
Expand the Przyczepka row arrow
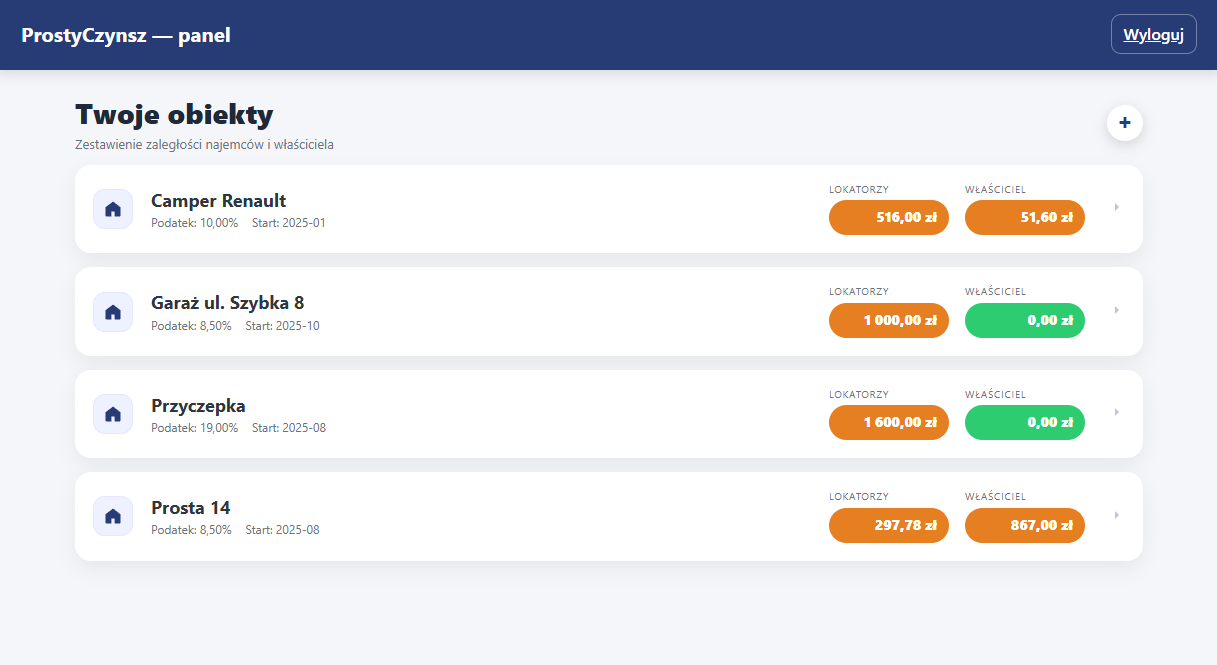pyautogui.click(x=1116, y=413)
